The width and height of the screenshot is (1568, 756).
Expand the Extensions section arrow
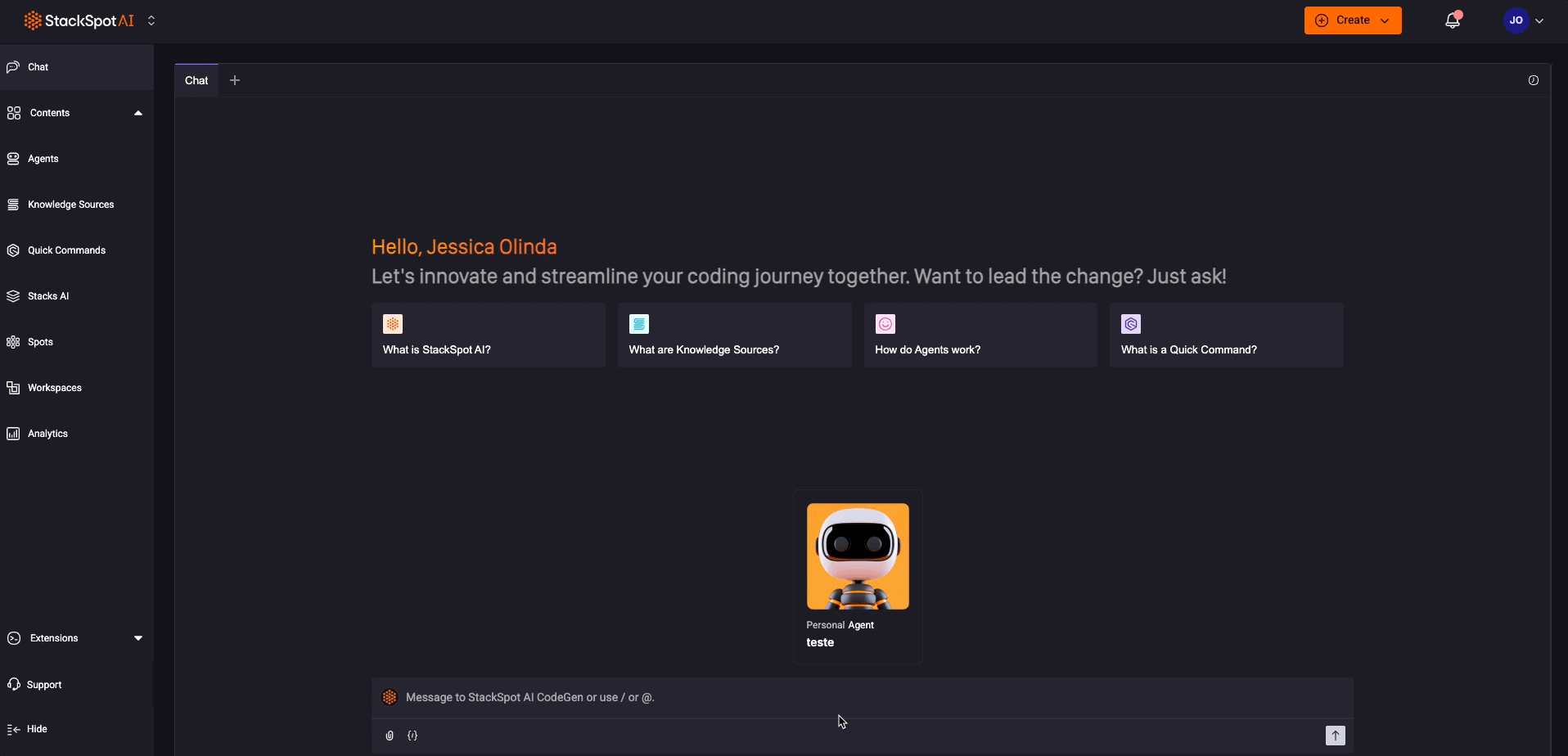(137, 638)
